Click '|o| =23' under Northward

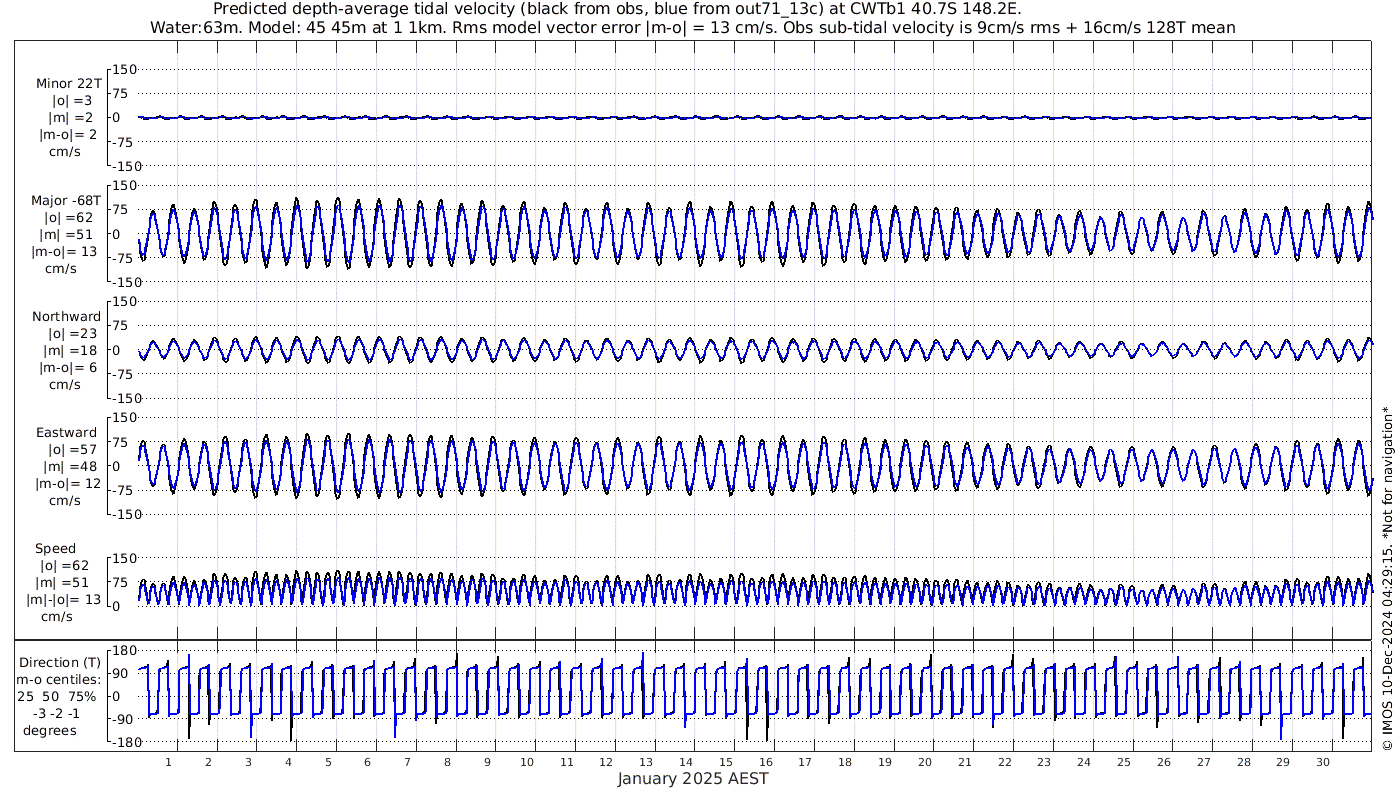click(x=72, y=333)
